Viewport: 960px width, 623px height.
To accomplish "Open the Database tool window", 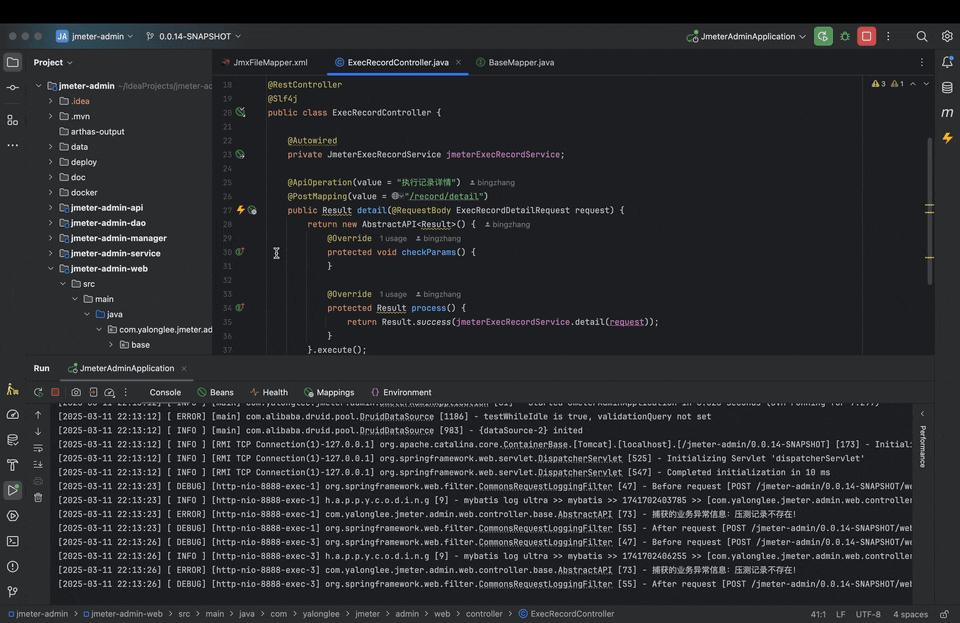I will coord(947,87).
